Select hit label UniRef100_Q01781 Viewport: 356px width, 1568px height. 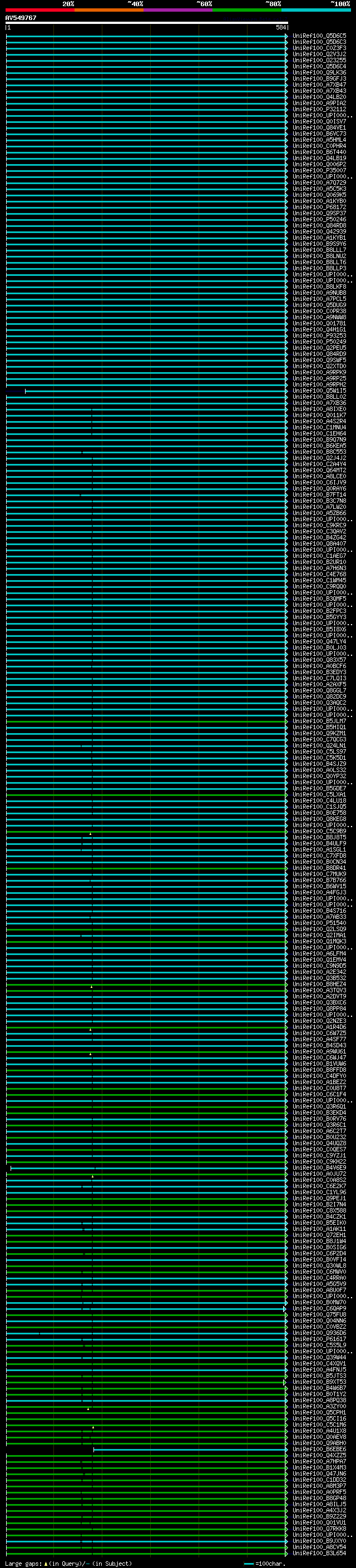[x=319, y=324]
